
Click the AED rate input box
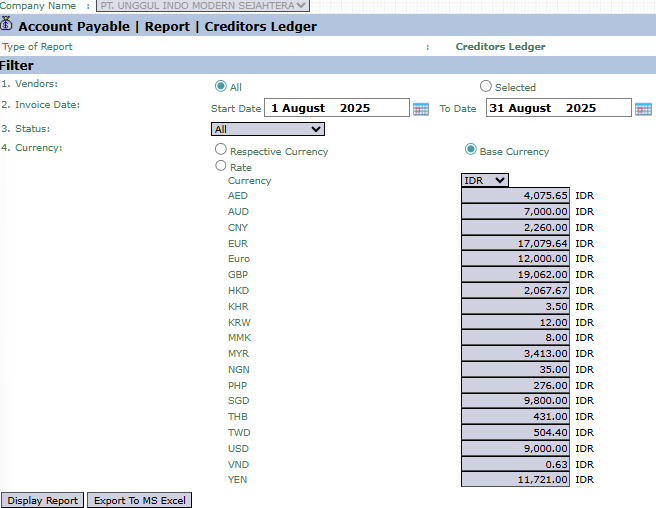[515, 196]
